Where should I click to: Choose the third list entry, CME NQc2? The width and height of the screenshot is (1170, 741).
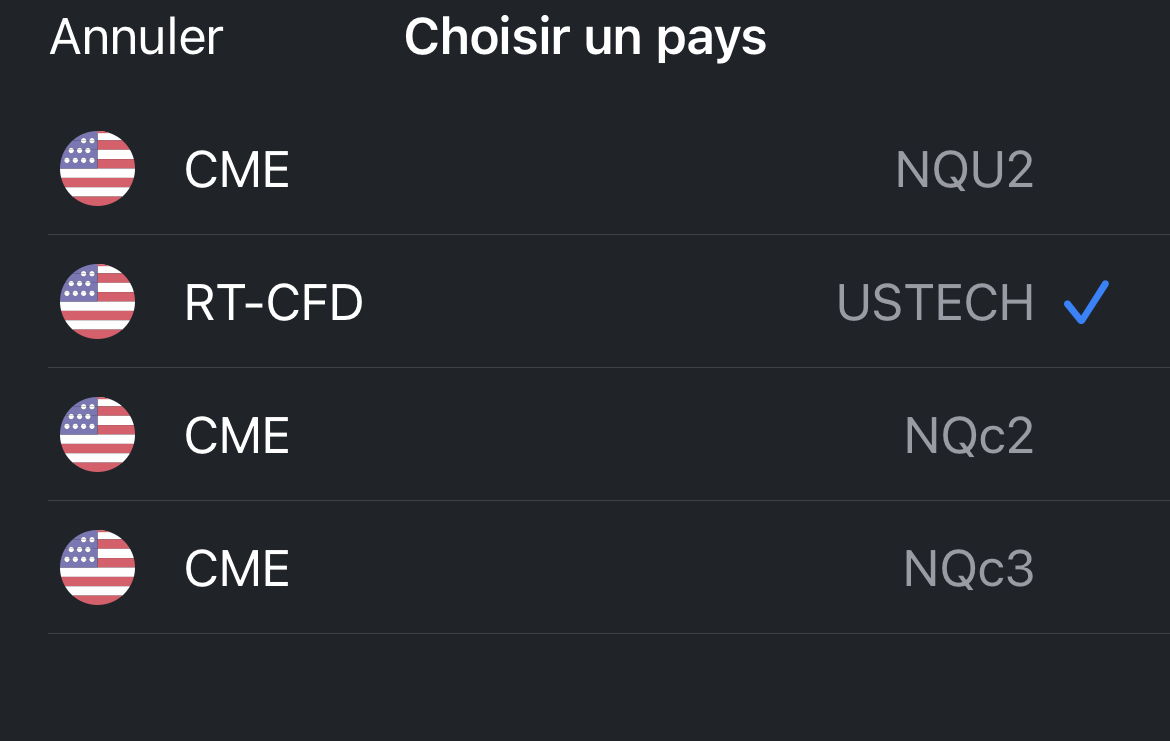600,436
